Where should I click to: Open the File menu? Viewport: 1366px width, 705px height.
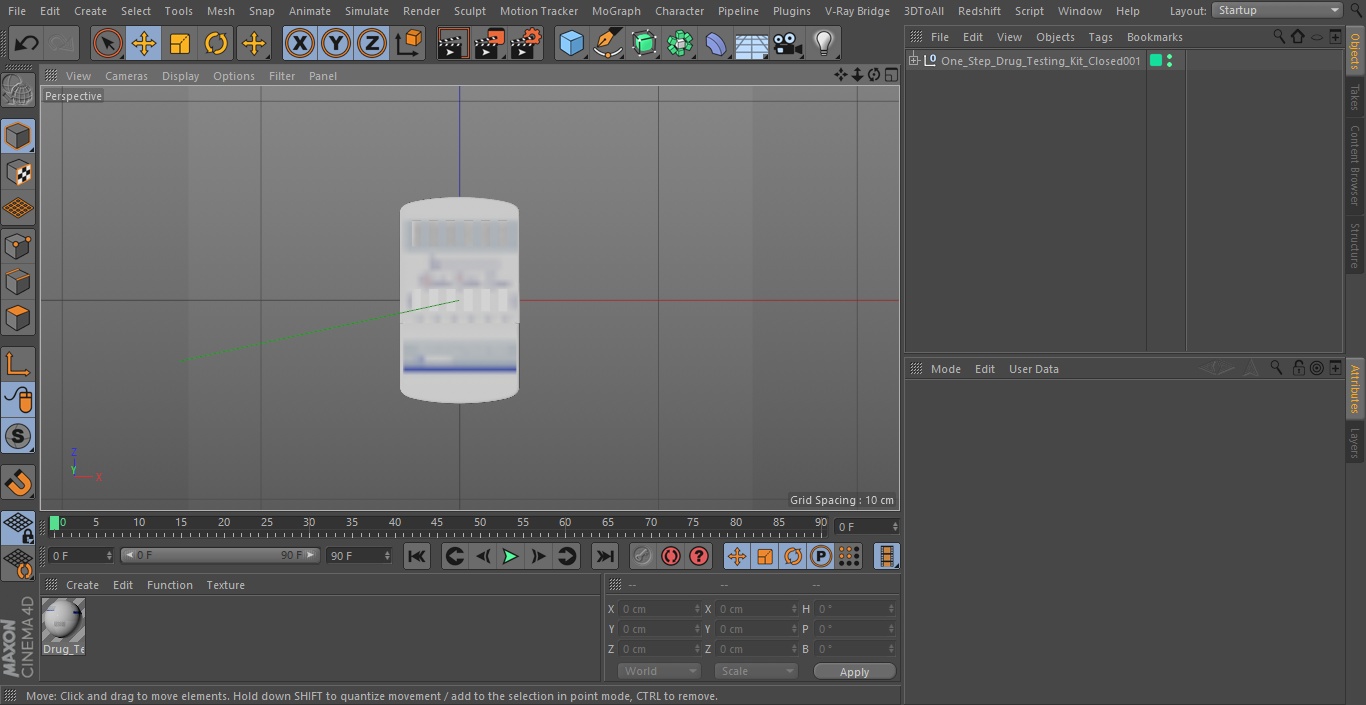17,10
